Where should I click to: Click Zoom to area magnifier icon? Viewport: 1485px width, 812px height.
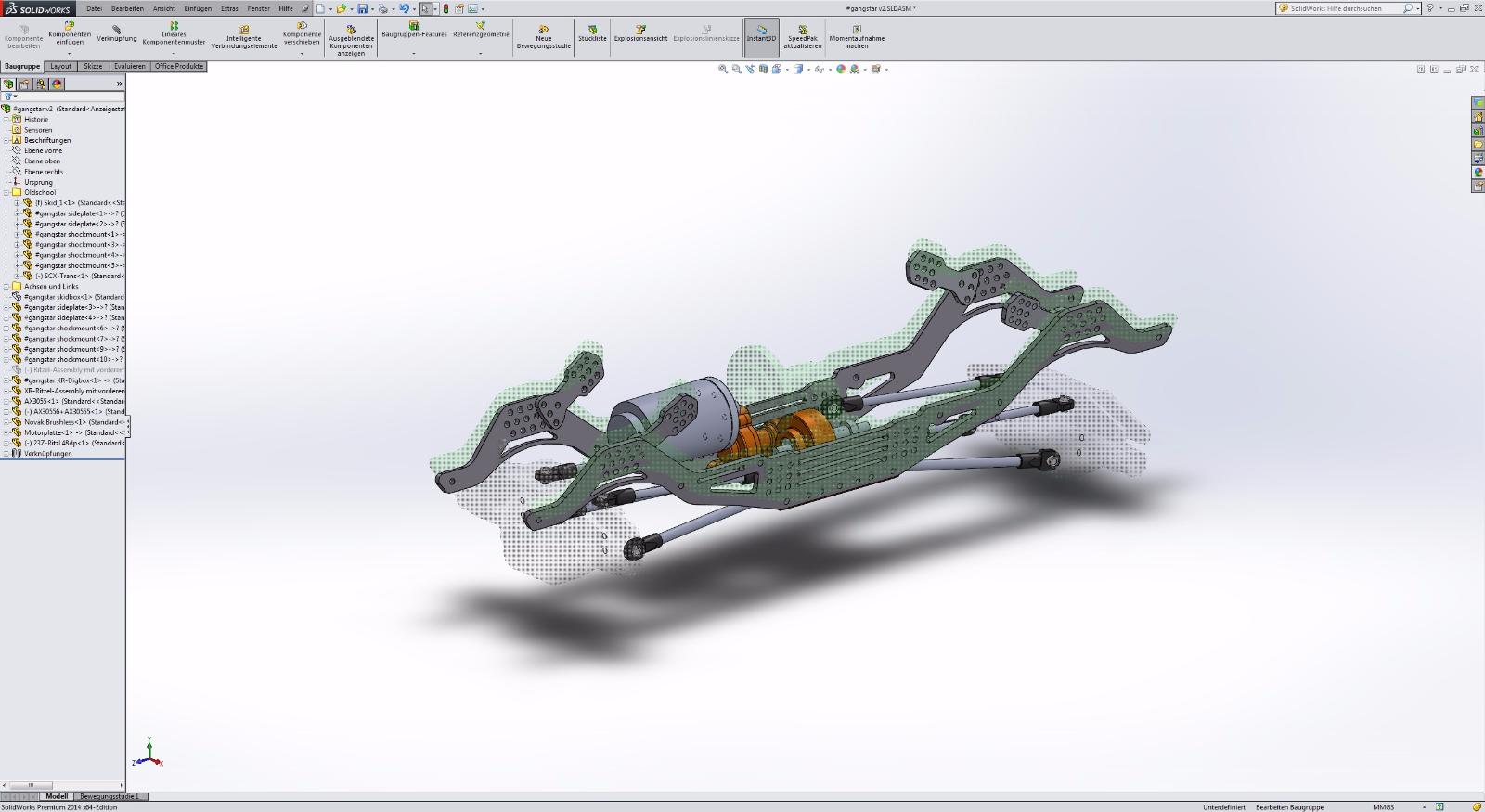[736, 69]
